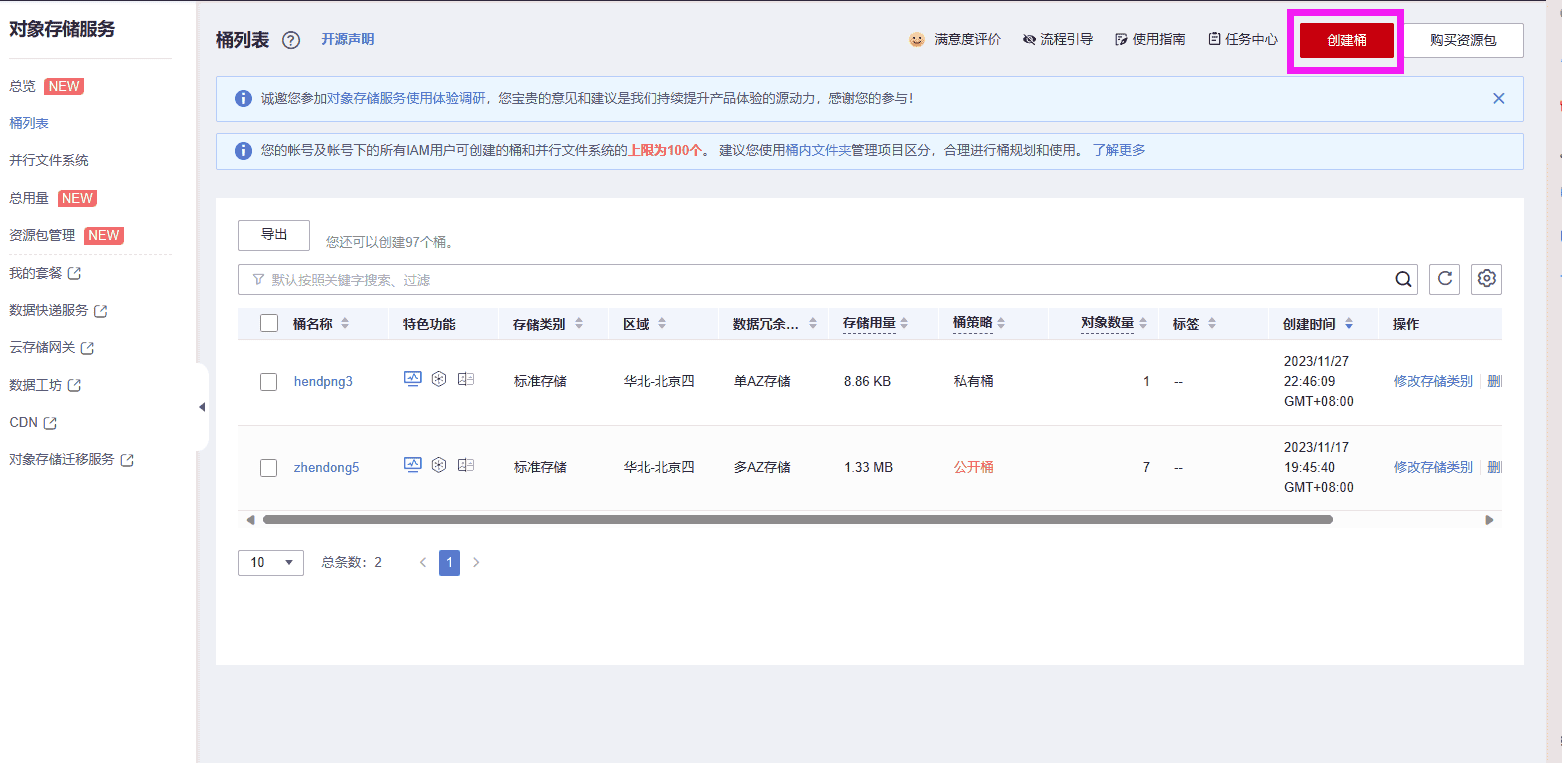The height and width of the screenshot is (763, 1562).
Task: Select the checkbox for bucket zhendong5
Action: click(268, 467)
